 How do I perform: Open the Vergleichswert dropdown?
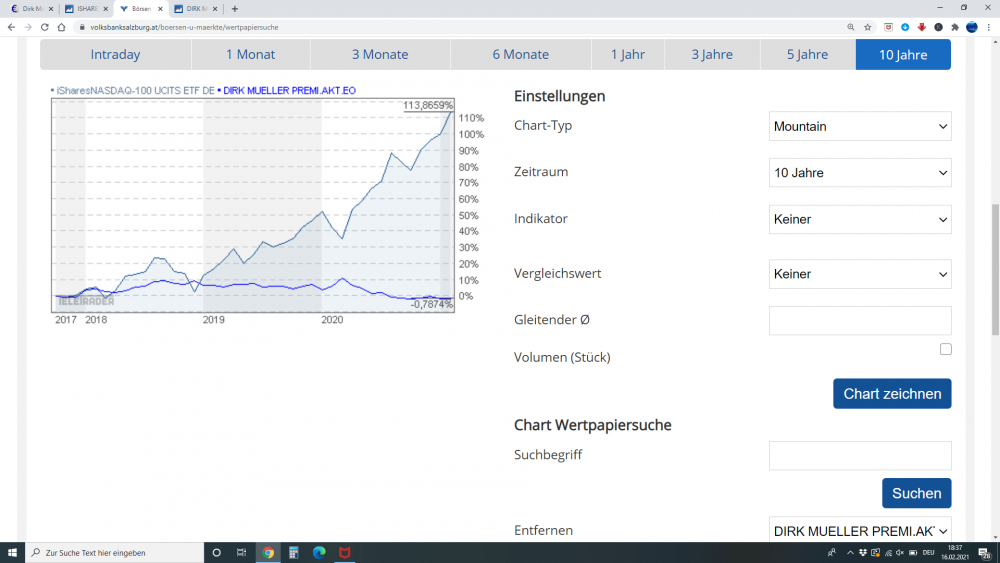click(860, 274)
